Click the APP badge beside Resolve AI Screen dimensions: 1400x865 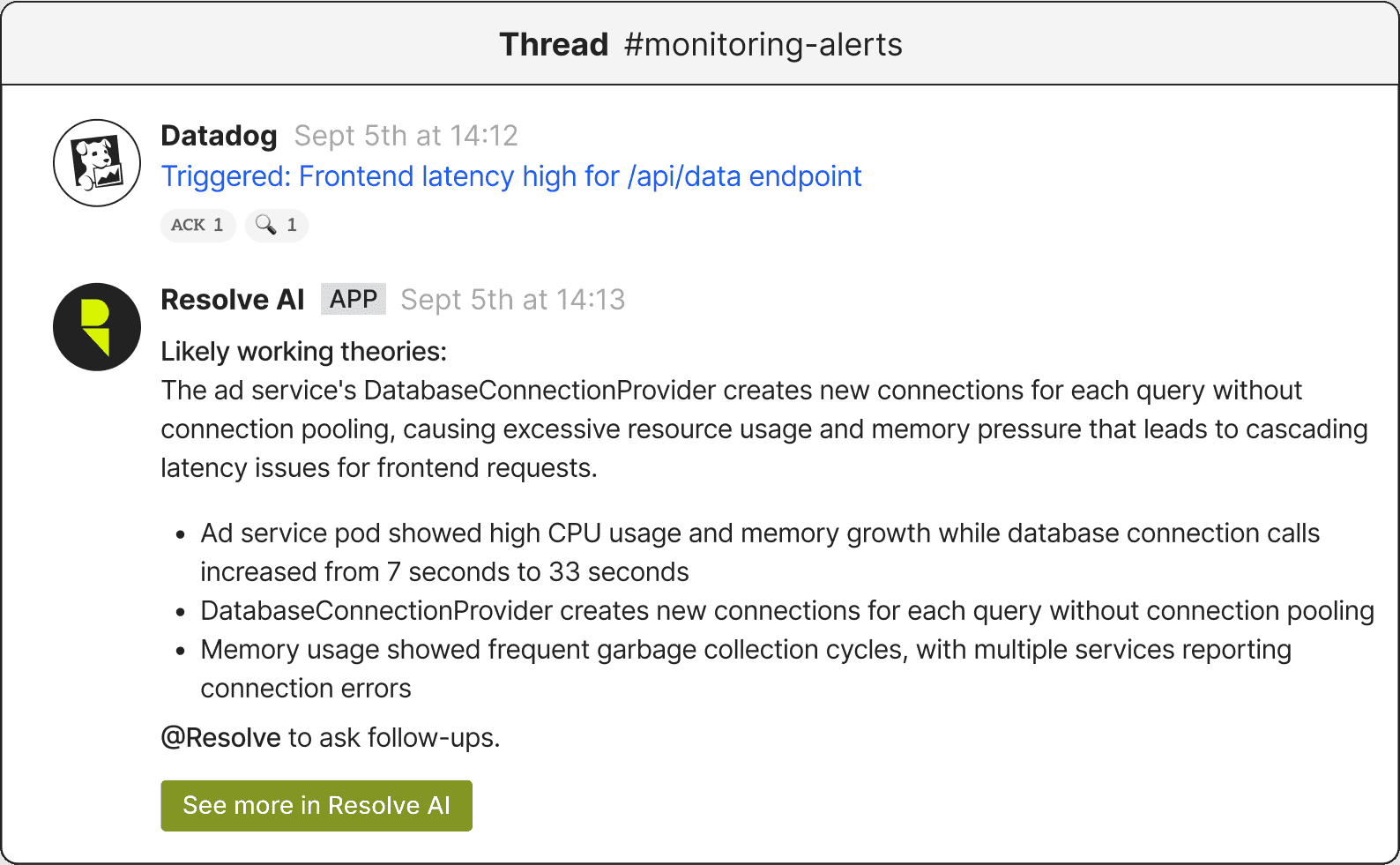pos(354,300)
